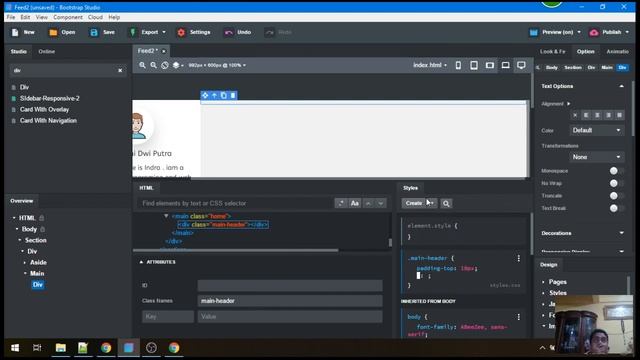
Task: Toggle match case Aa in HTML search
Action: point(355,203)
